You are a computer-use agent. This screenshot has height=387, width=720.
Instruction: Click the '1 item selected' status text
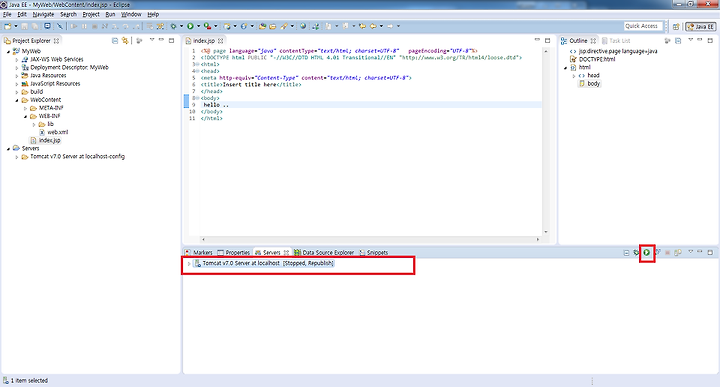point(29,381)
